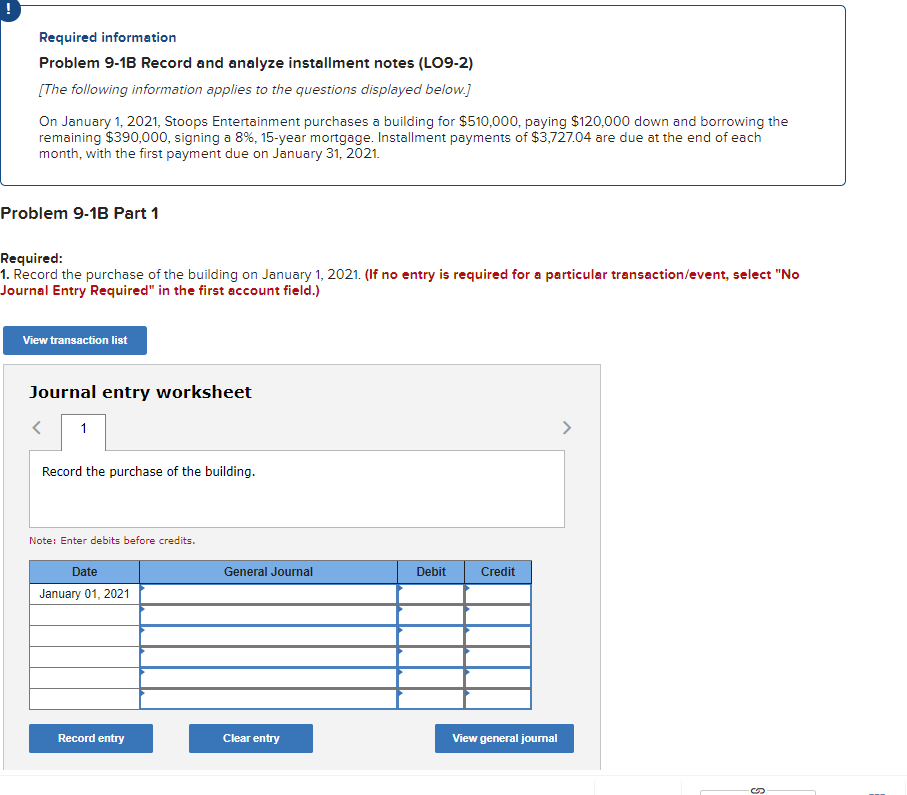Click the 'Note: Enter debits before credits.' text
Image resolution: width=907 pixels, height=795 pixels.
tap(112, 540)
